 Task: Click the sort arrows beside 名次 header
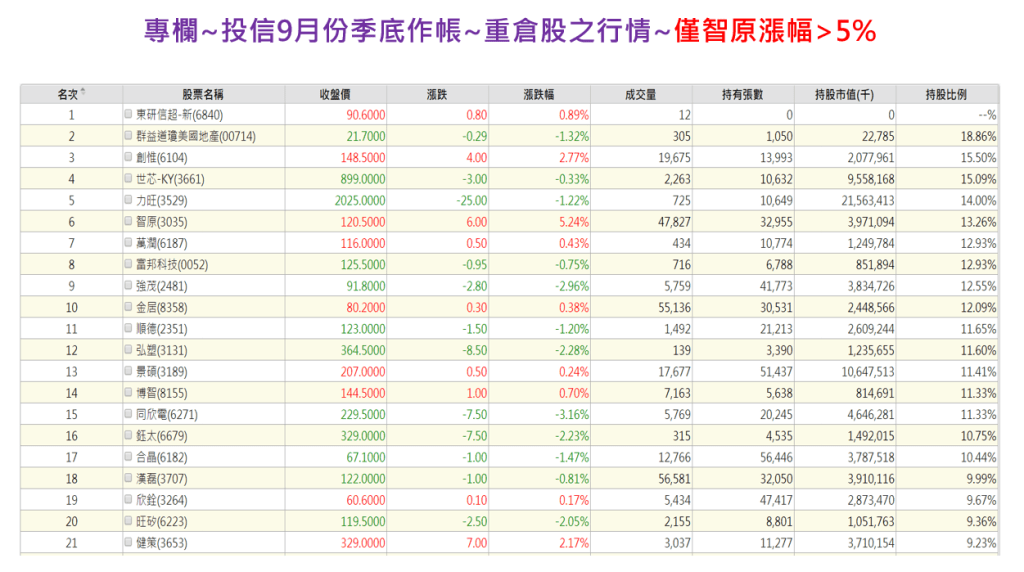point(83,93)
